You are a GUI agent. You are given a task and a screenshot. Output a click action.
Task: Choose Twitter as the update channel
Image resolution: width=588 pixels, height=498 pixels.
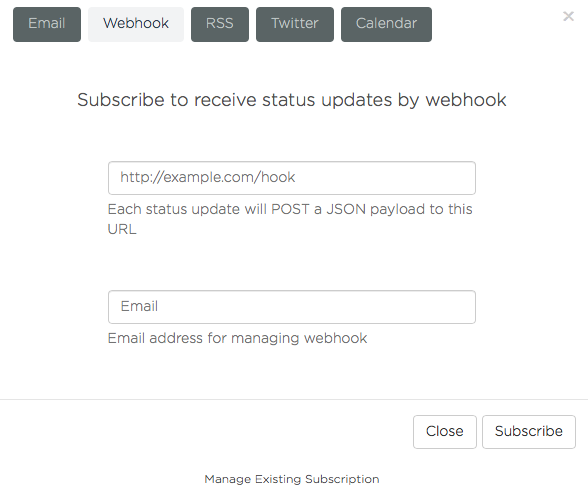295,24
